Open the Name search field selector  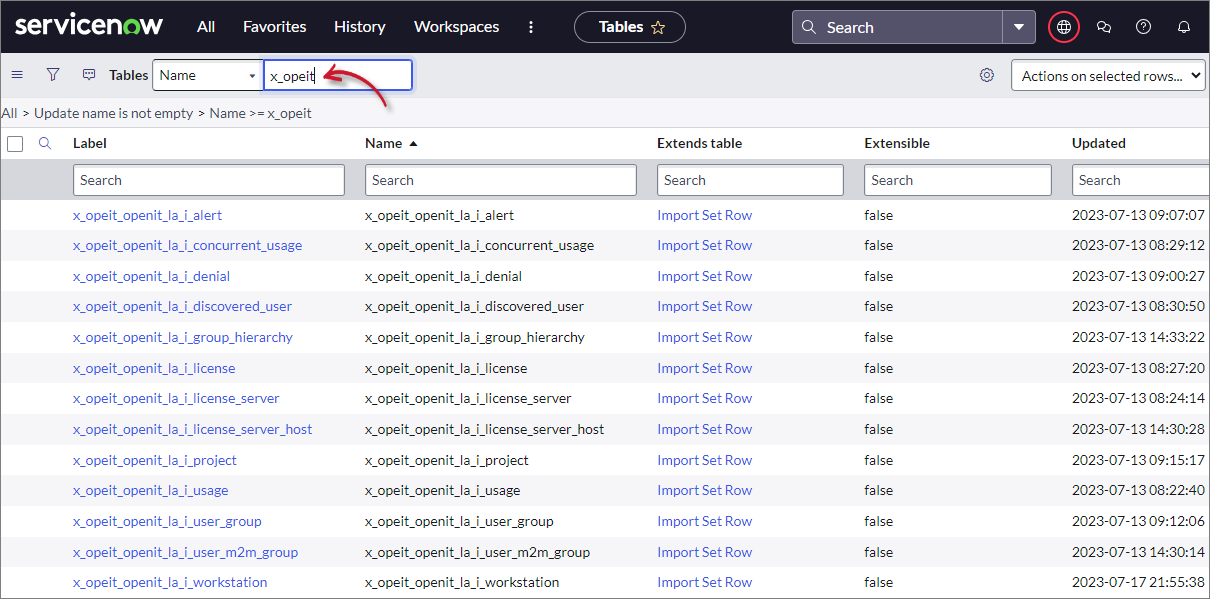(207, 75)
